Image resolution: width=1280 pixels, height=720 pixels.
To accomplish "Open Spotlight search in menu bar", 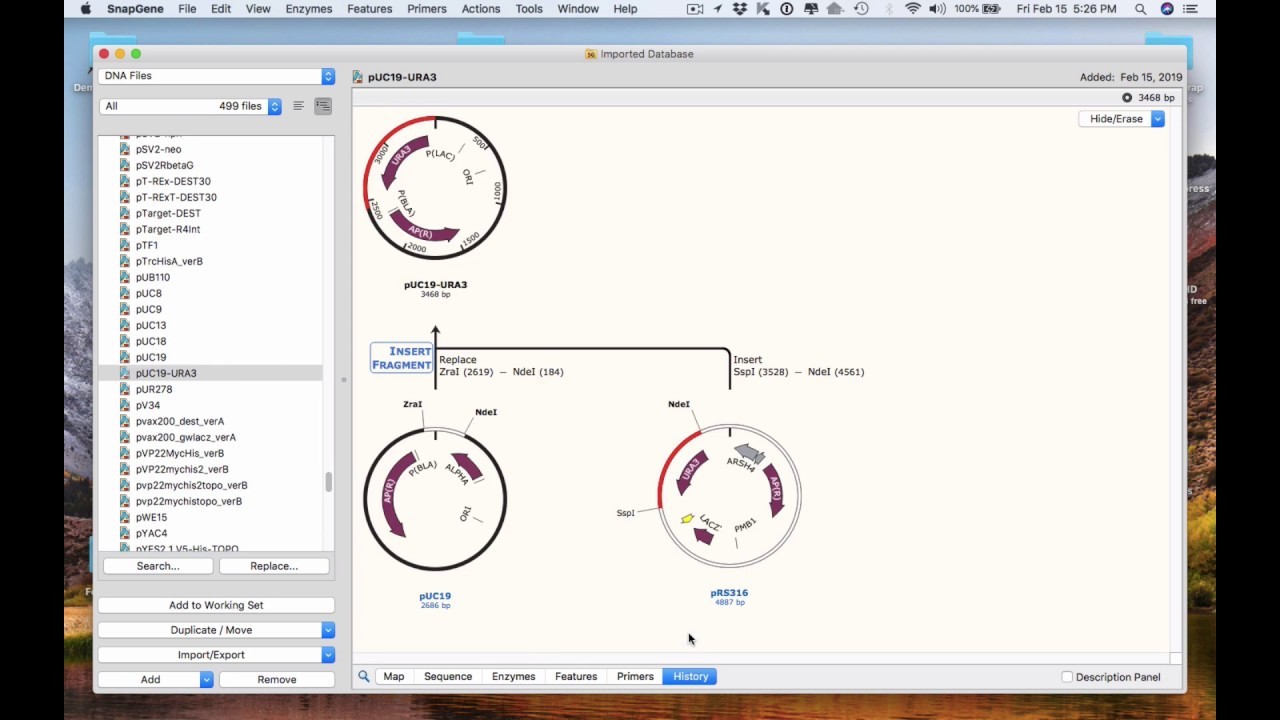I will pyautogui.click(x=1141, y=9).
